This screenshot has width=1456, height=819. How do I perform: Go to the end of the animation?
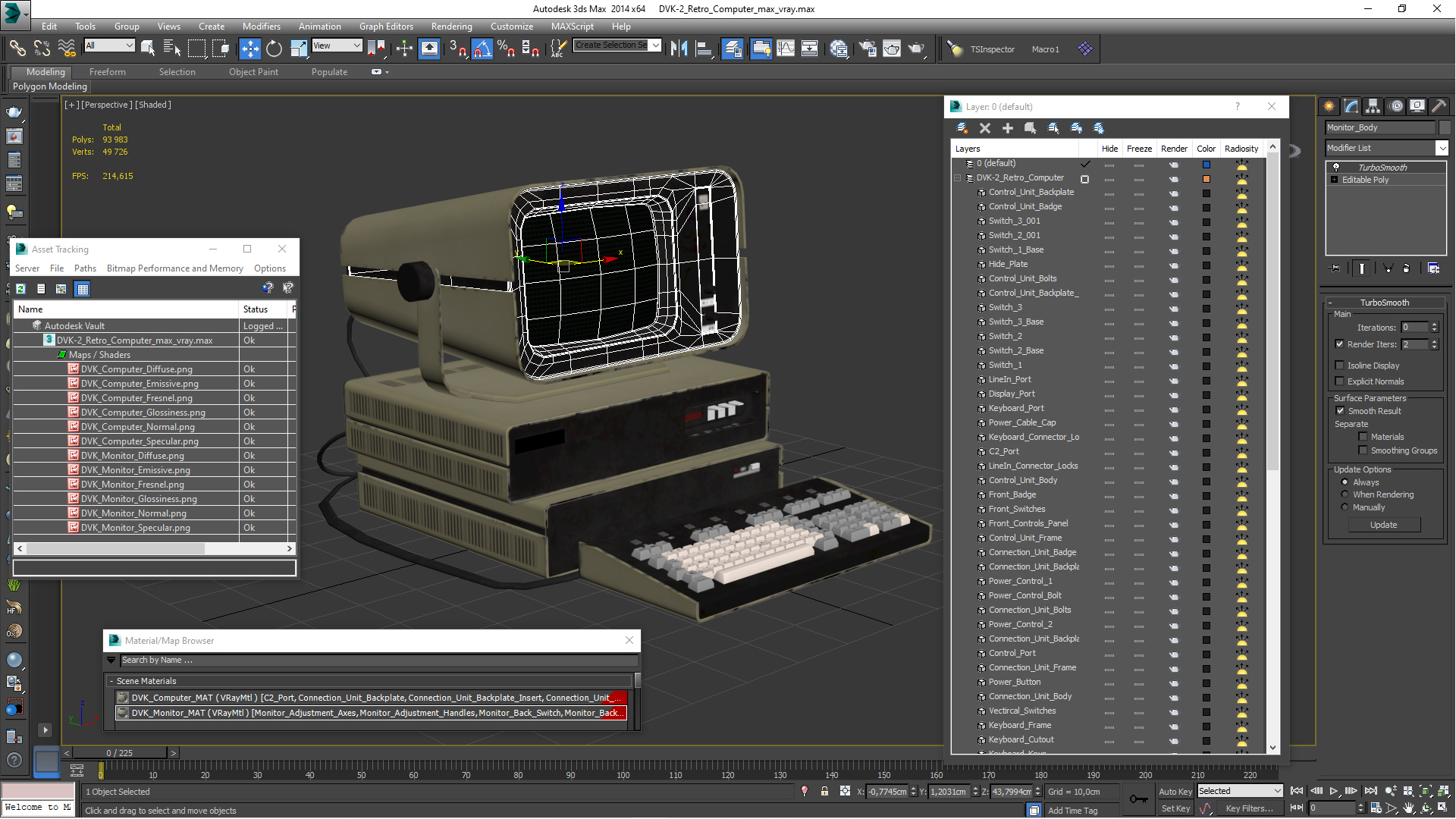(x=1370, y=791)
